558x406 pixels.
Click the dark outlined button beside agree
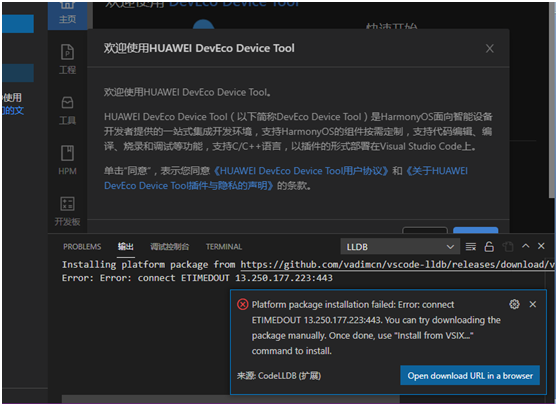point(425,230)
